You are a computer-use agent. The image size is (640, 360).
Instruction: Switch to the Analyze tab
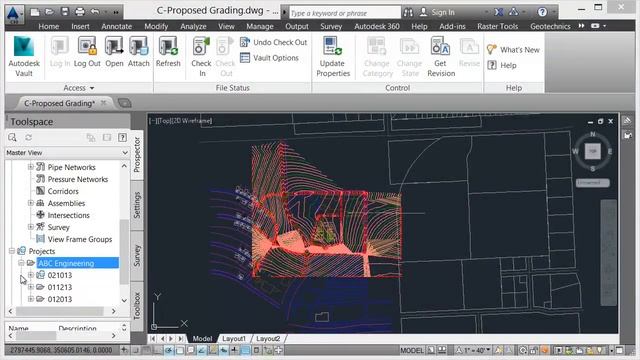193,26
